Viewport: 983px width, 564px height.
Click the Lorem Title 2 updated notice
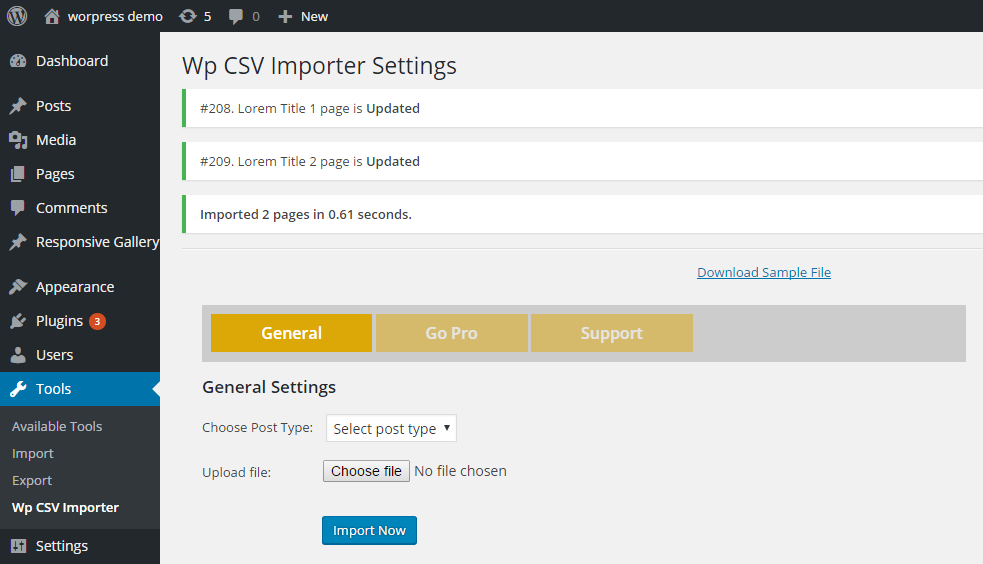click(x=582, y=162)
